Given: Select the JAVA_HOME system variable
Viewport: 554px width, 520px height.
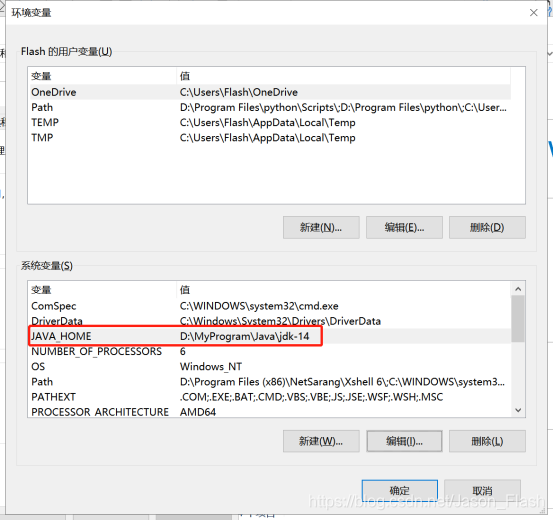Looking at the screenshot, I should coord(269,336).
